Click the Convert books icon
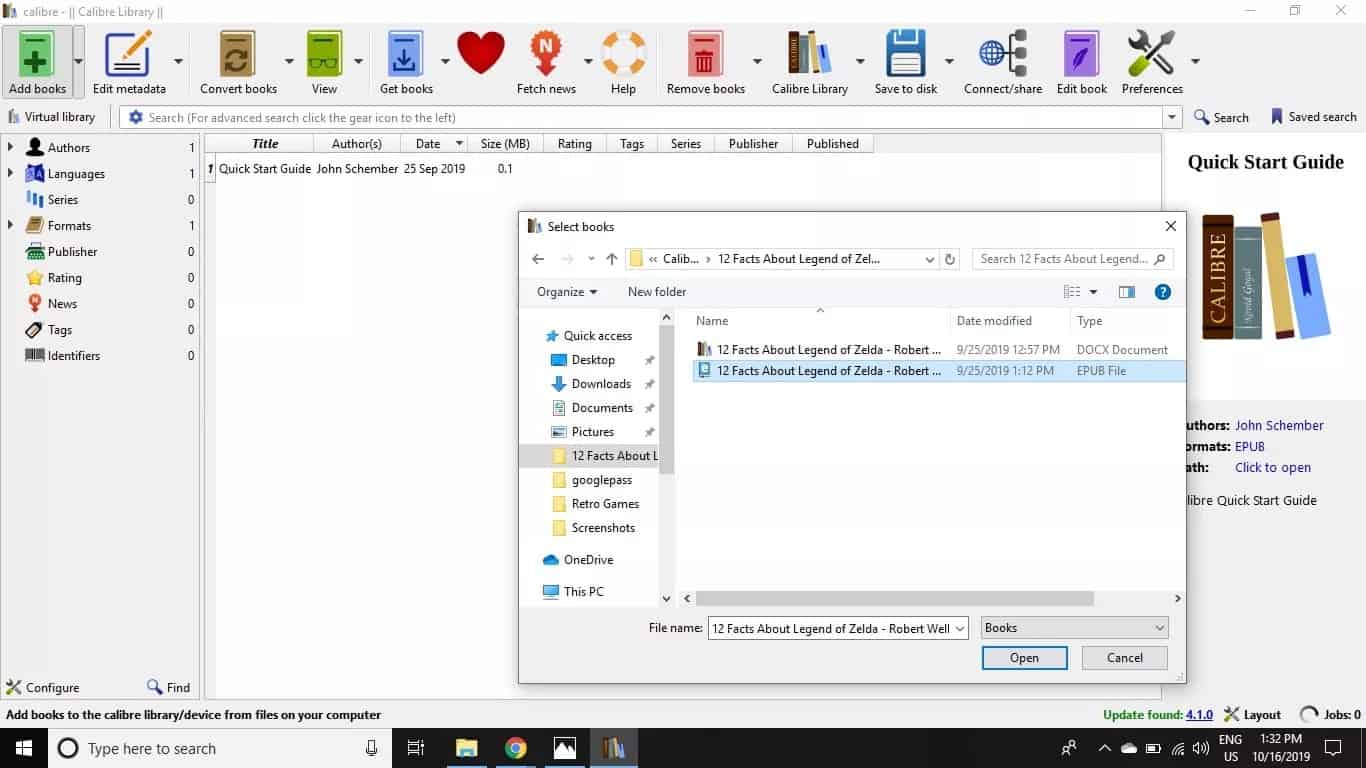Viewport: 1366px width, 768px height. [237, 53]
